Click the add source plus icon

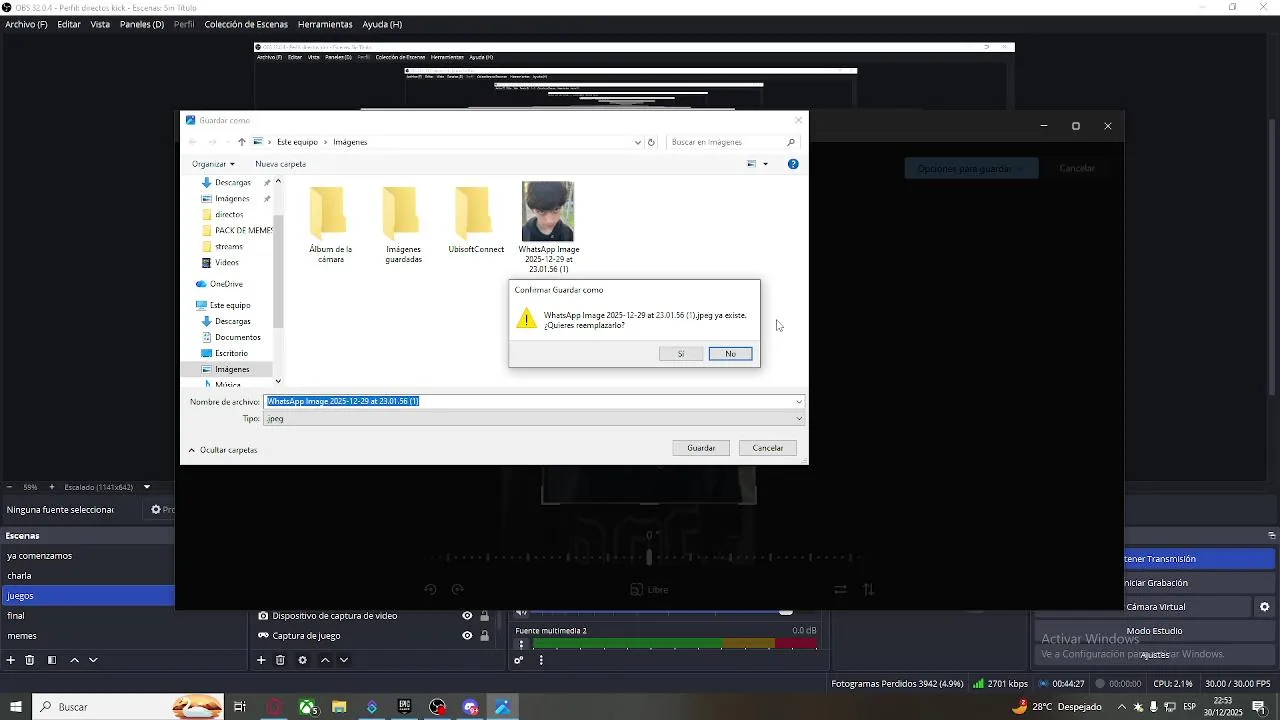(261, 660)
